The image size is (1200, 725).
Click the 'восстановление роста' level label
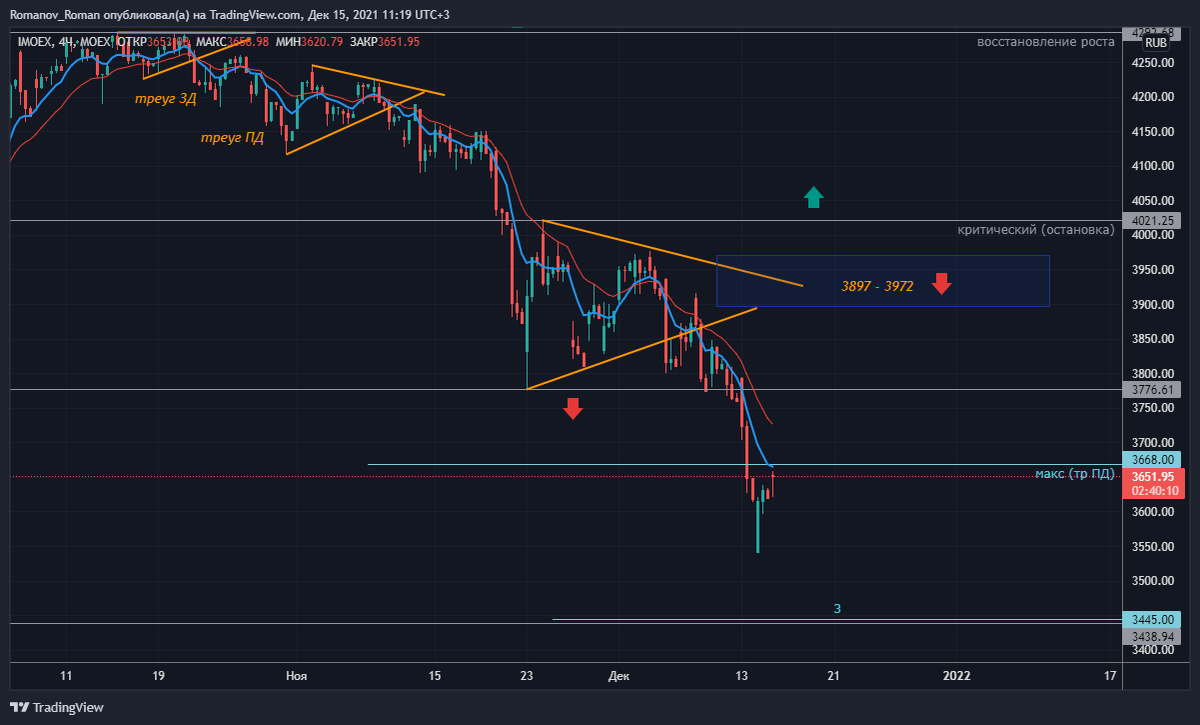(x=1046, y=42)
